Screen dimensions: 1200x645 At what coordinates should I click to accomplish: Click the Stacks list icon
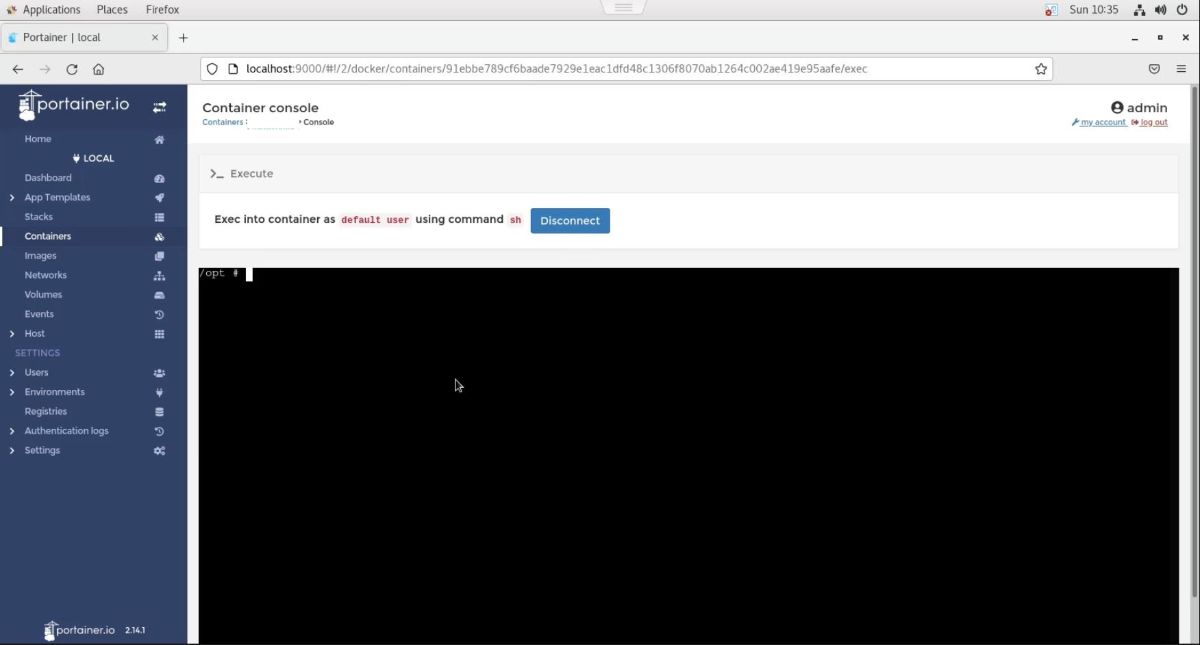coord(159,217)
